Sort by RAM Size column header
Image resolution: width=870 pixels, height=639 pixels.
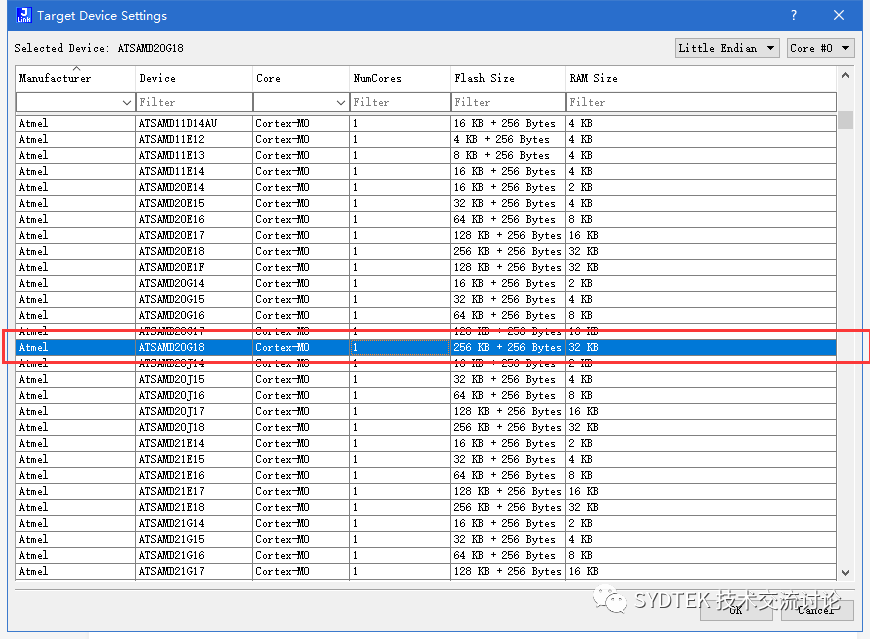(x=701, y=78)
